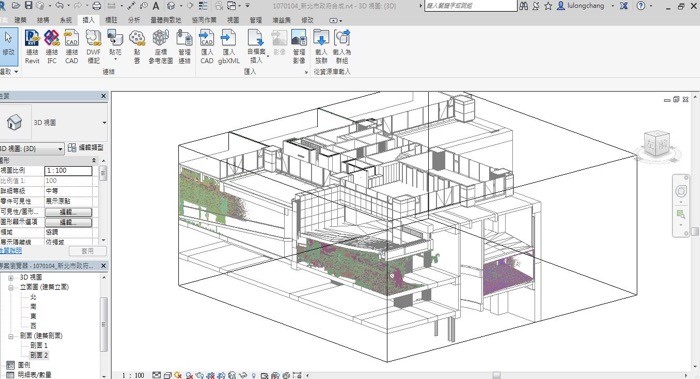Viewport: 700px width, 379px height.
Task: Click the 套用 apply button
Action: [x=88, y=251]
